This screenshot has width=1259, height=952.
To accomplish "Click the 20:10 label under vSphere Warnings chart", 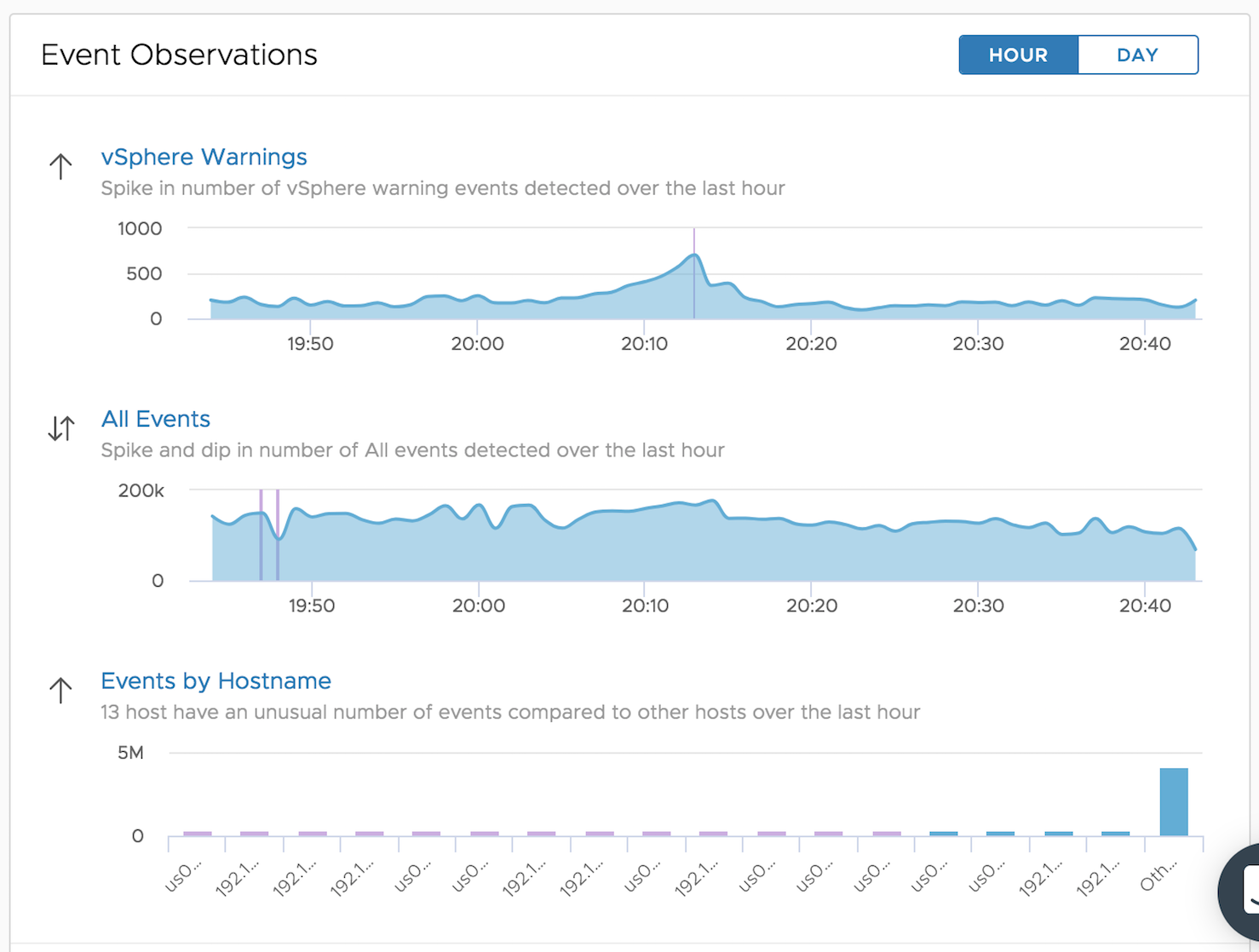I will (645, 344).
